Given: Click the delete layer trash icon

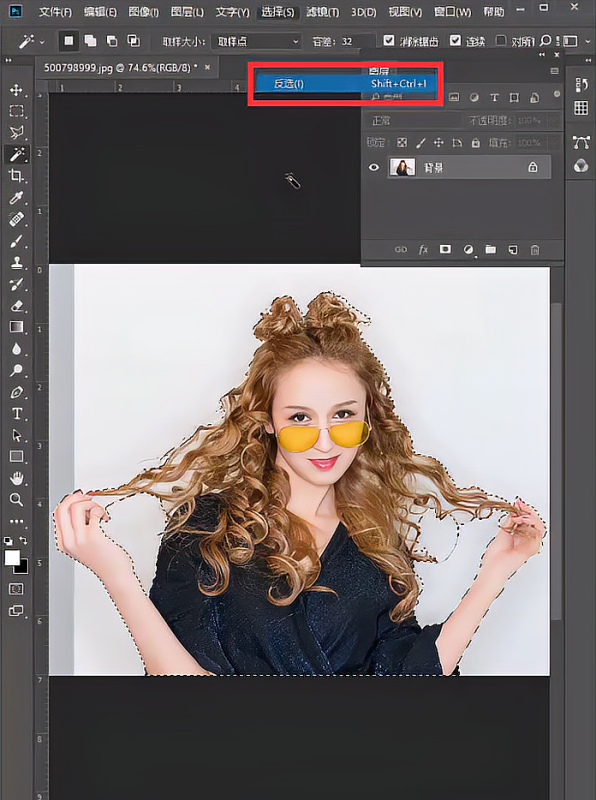Looking at the screenshot, I should tap(535, 249).
